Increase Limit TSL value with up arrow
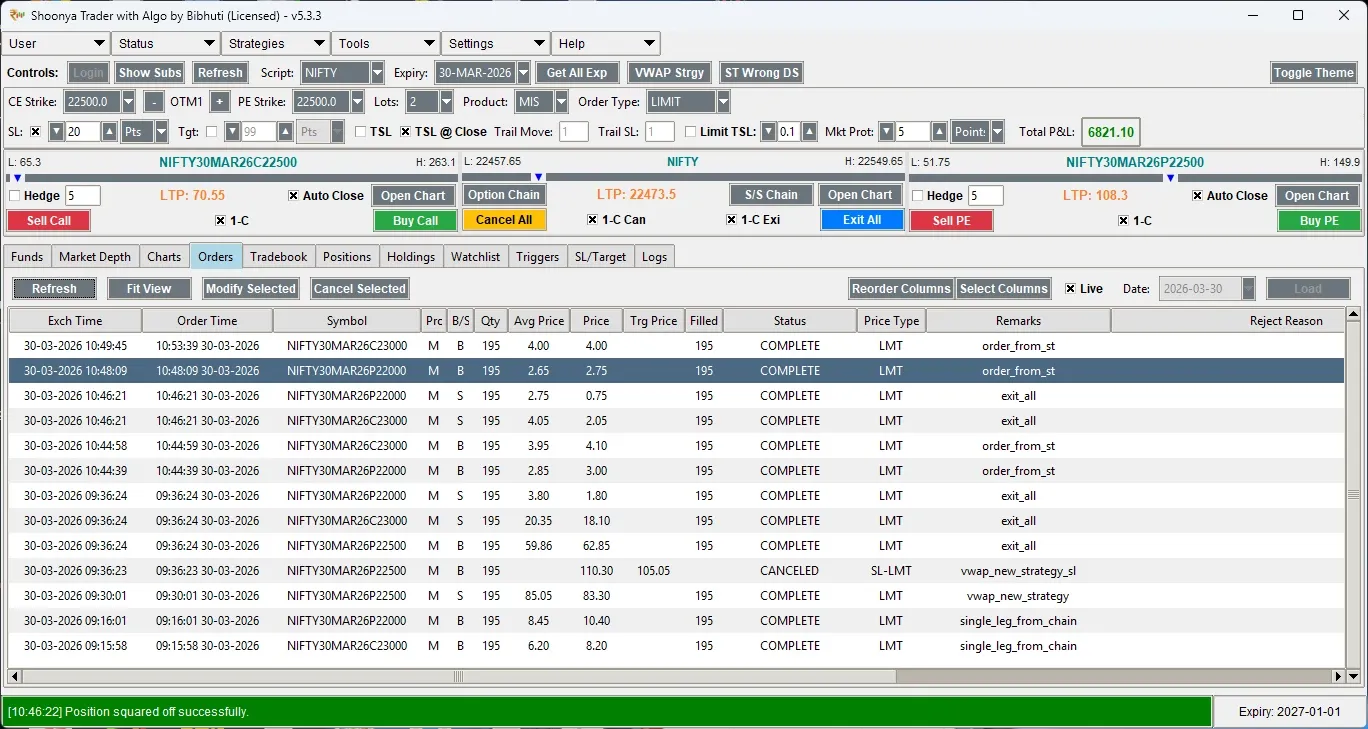This screenshot has width=1368, height=729. [x=810, y=132]
